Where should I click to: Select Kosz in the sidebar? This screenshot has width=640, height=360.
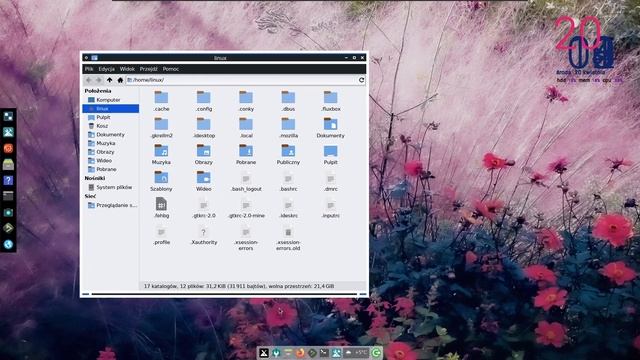(x=111, y=126)
